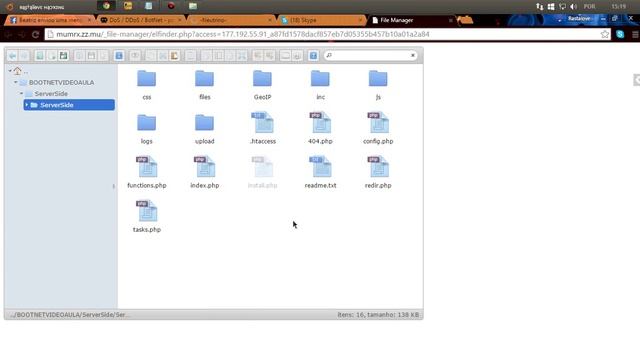The width and height of the screenshot is (640, 360).
Task: Click the elFinder help icon
Action: (x=313, y=56)
